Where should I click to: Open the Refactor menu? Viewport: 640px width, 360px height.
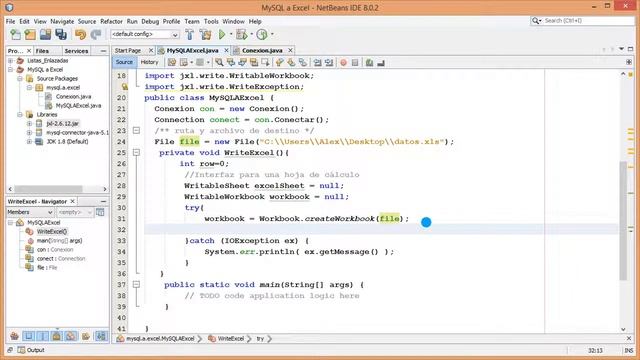coord(111,21)
